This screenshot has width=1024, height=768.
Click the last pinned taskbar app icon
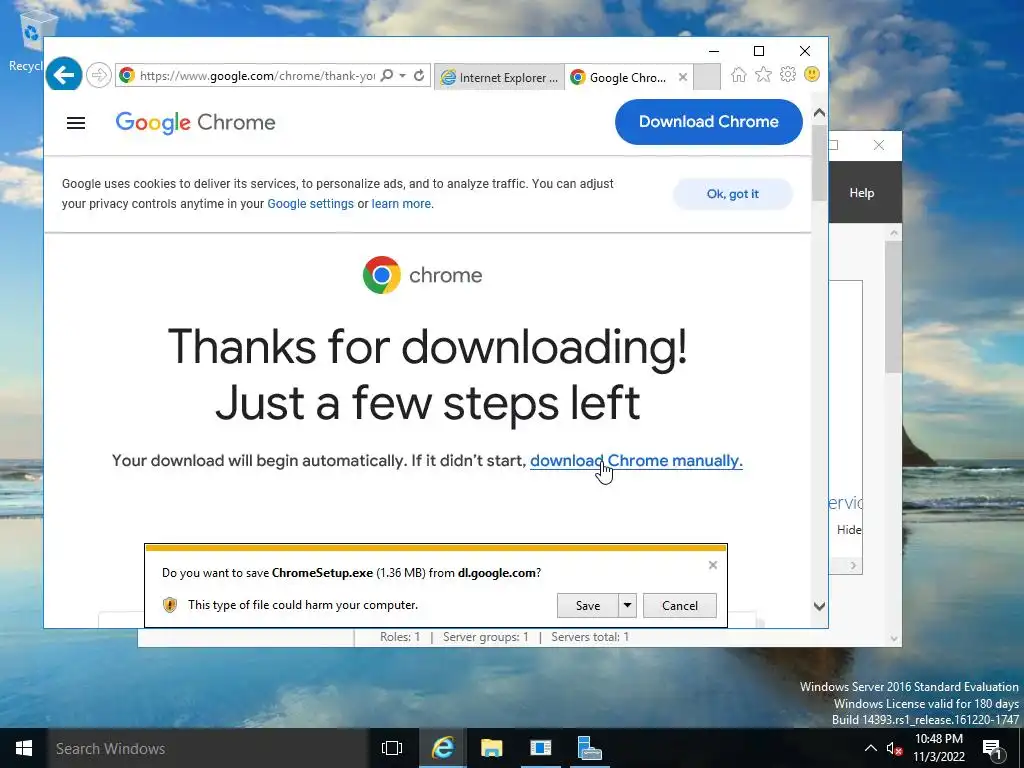click(590, 748)
